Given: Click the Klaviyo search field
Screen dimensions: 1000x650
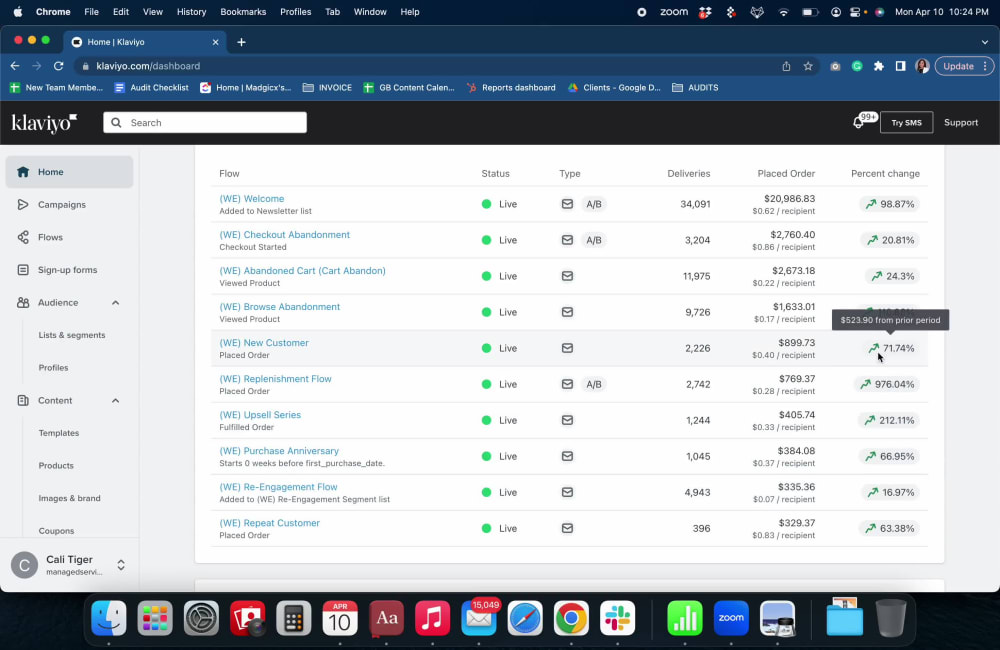Looking at the screenshot, I should 205,122.
